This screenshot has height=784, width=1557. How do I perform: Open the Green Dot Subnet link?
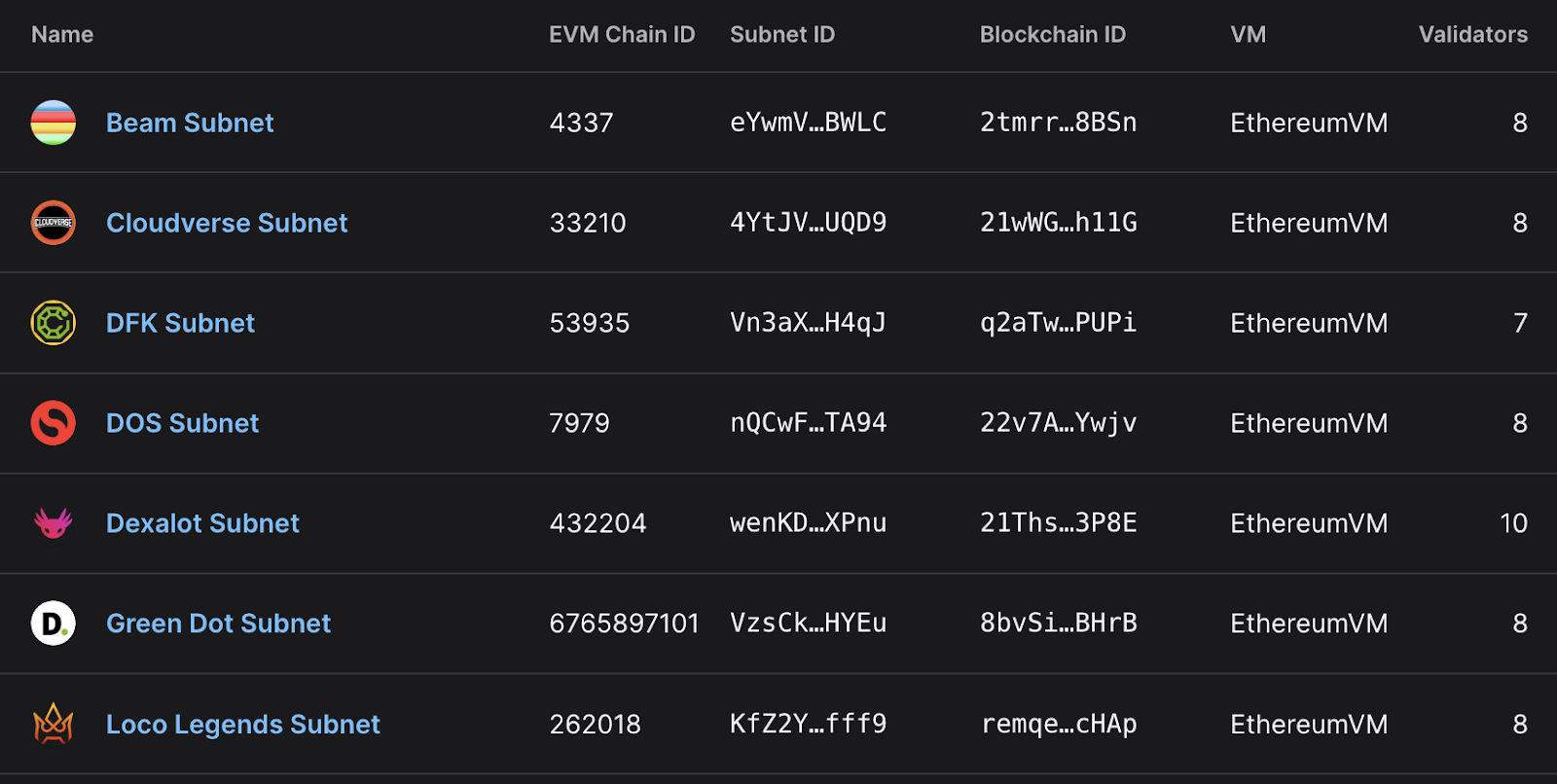coord(218,624)
